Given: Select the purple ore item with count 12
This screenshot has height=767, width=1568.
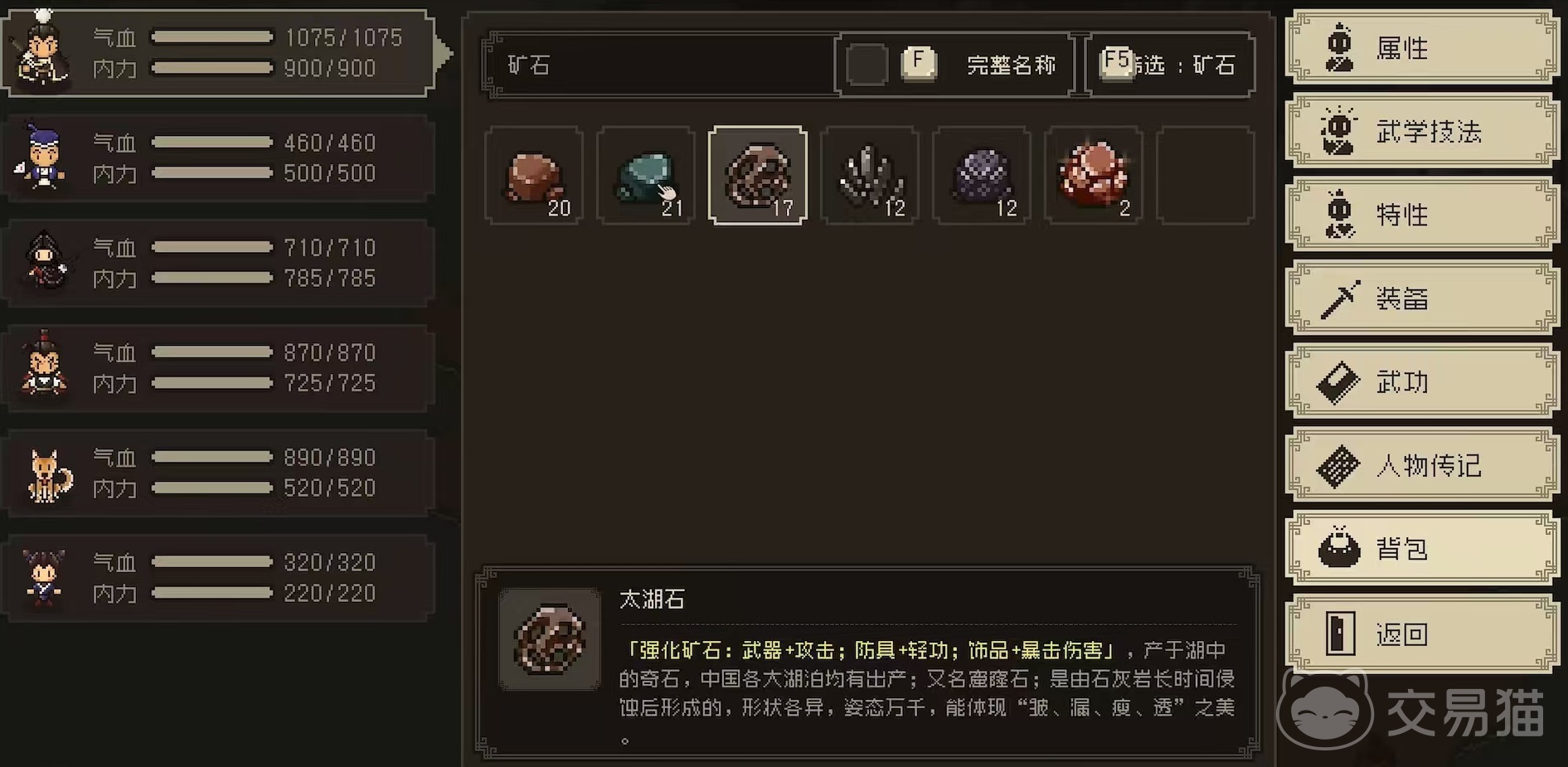Looking at the screenshot, I should point(981,176).
